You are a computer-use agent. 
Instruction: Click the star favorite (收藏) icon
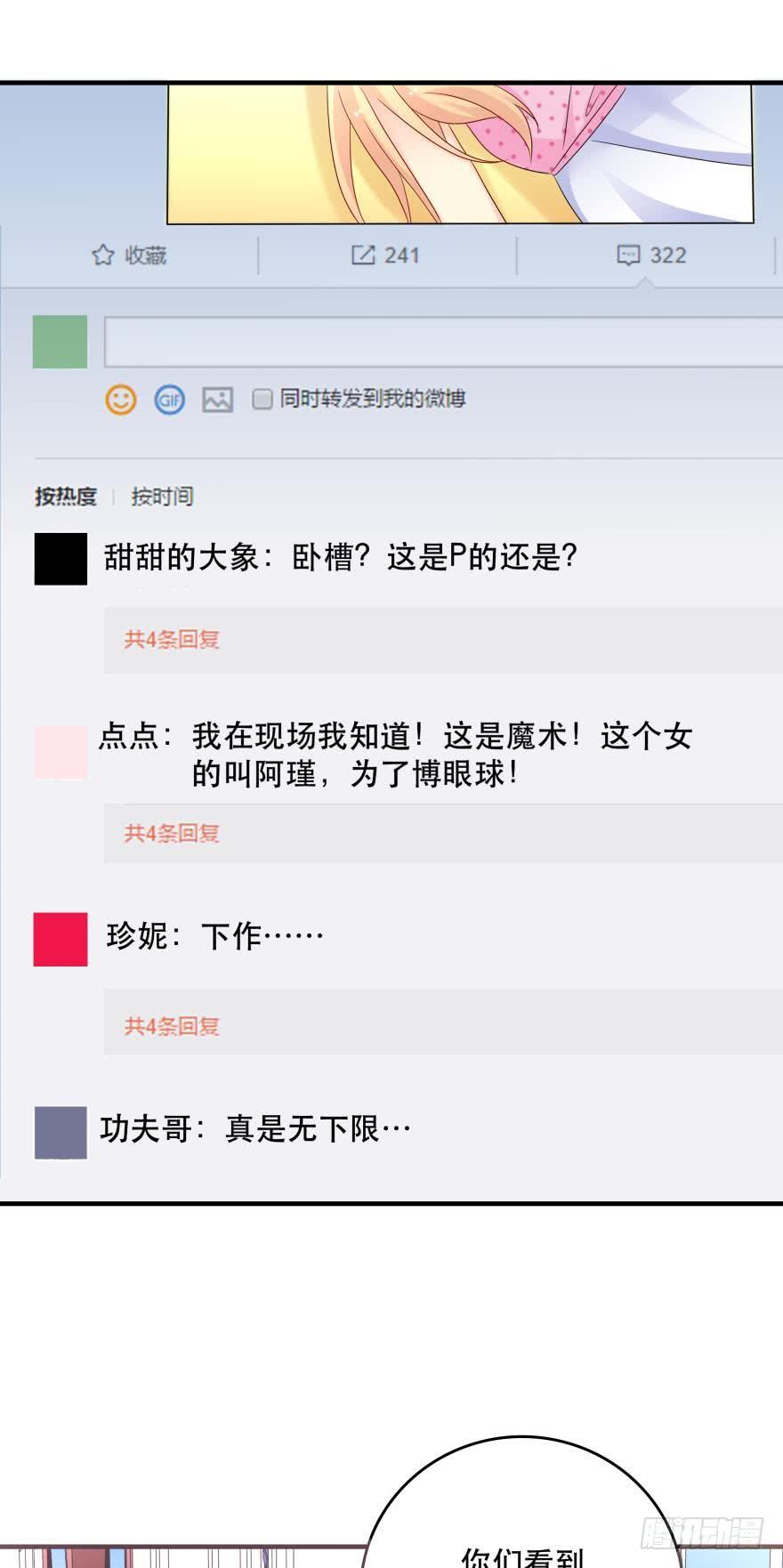(103, 255)
